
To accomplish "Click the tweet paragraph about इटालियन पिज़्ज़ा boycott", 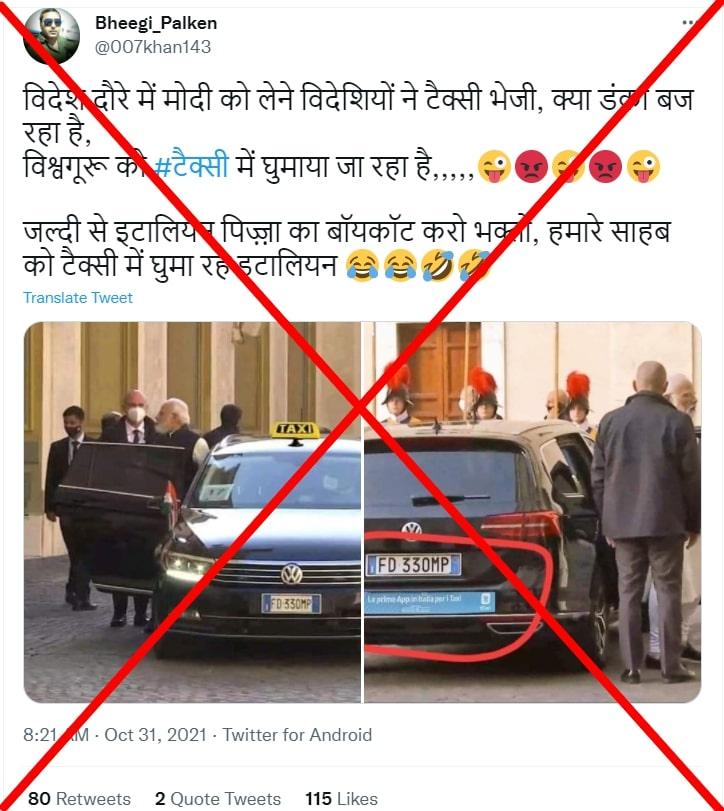I will coord(346,248).
